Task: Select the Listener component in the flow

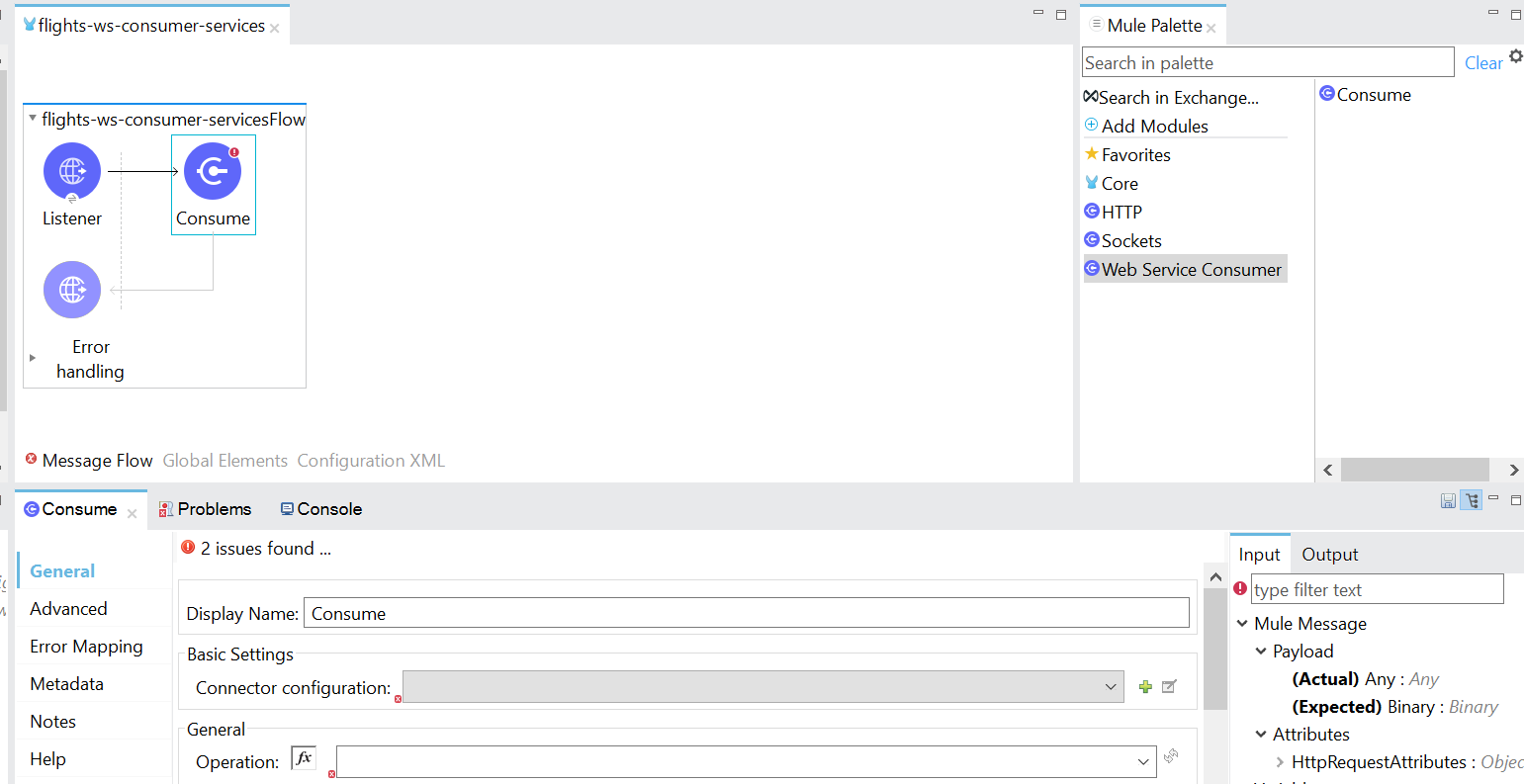Action: [71, 170]
